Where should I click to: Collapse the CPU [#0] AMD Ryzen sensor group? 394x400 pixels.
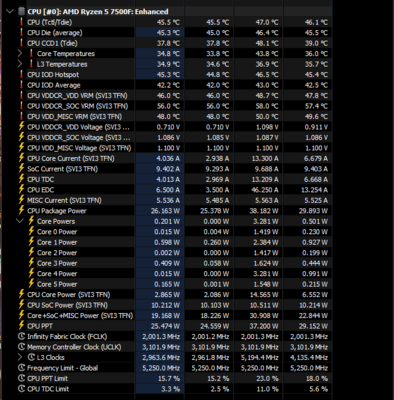[x=10, y=11]
